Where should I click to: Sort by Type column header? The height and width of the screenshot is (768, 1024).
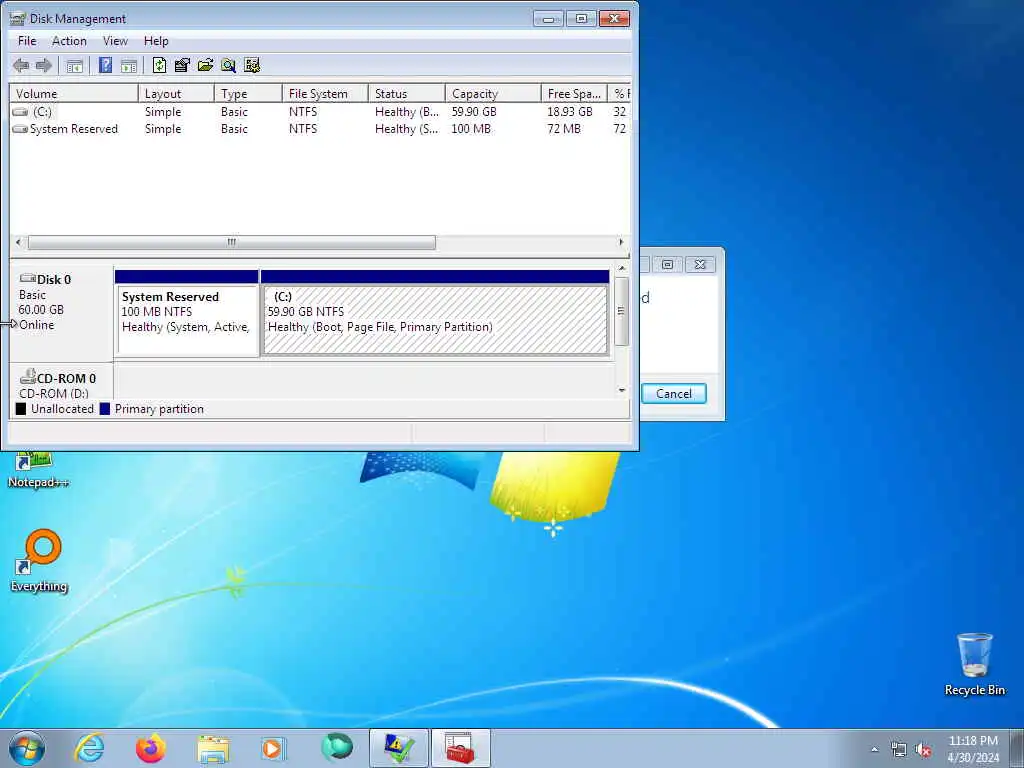point(248,93)
